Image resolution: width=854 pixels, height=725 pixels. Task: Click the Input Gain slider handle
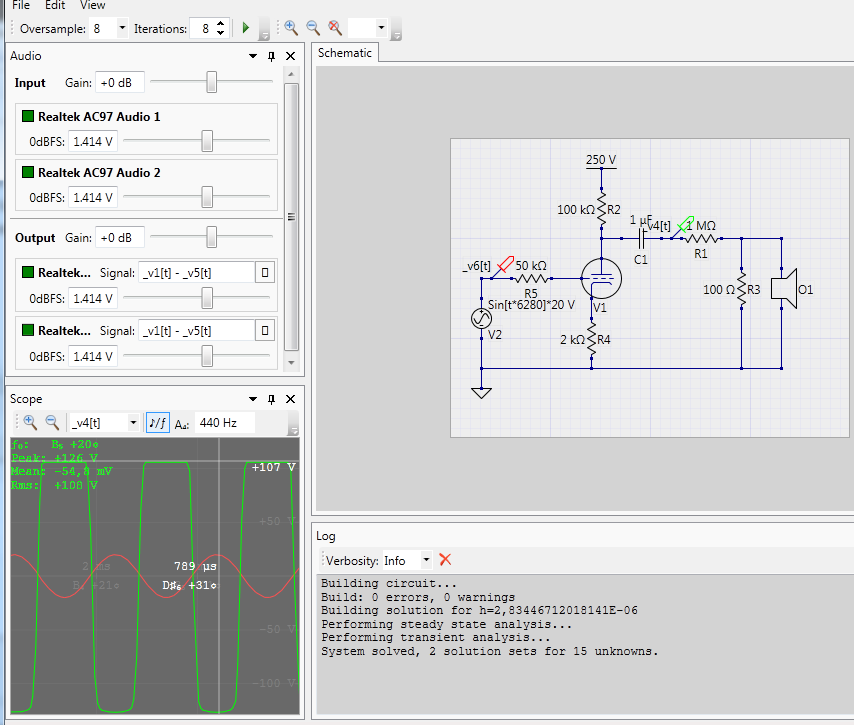click(x=211, y=82)
